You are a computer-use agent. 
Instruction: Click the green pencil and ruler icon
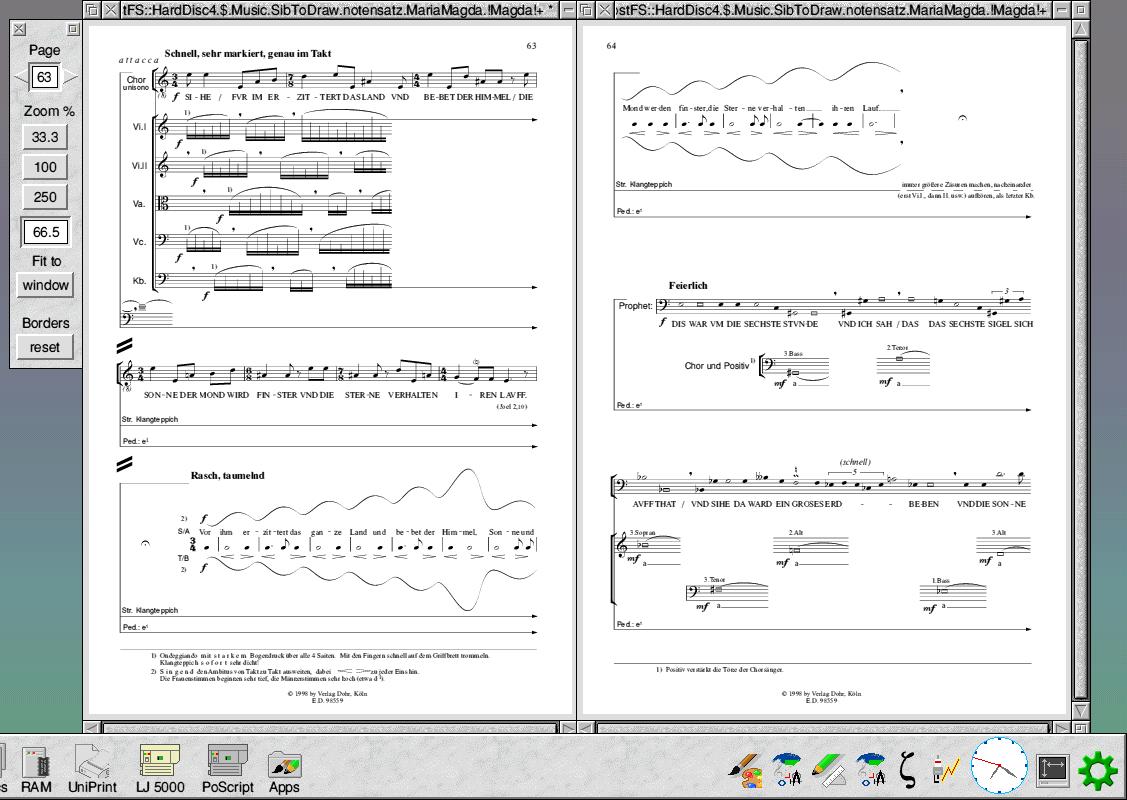coord(829,770)
